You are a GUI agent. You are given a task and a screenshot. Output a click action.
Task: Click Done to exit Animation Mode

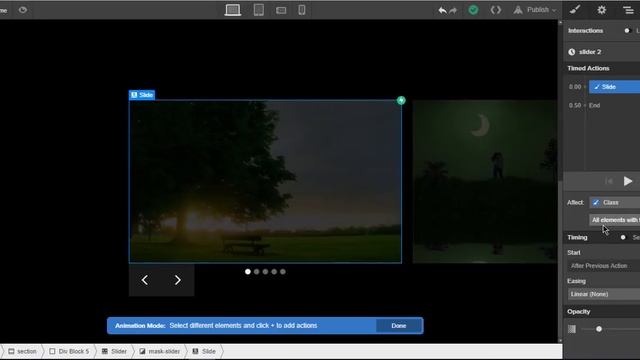pyautogui.click(x=399, y=326)
